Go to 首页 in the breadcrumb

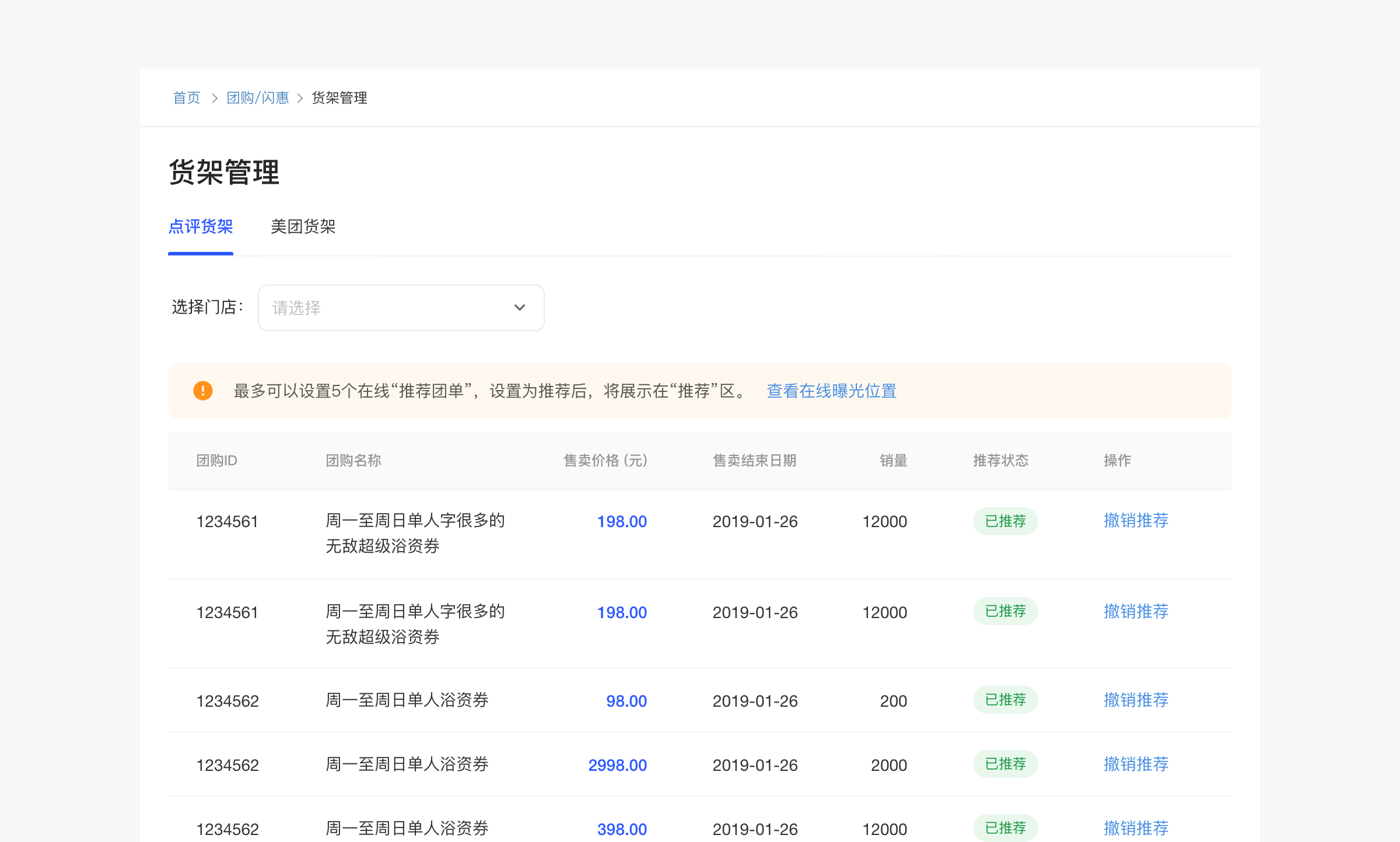[x=187, y=98]
